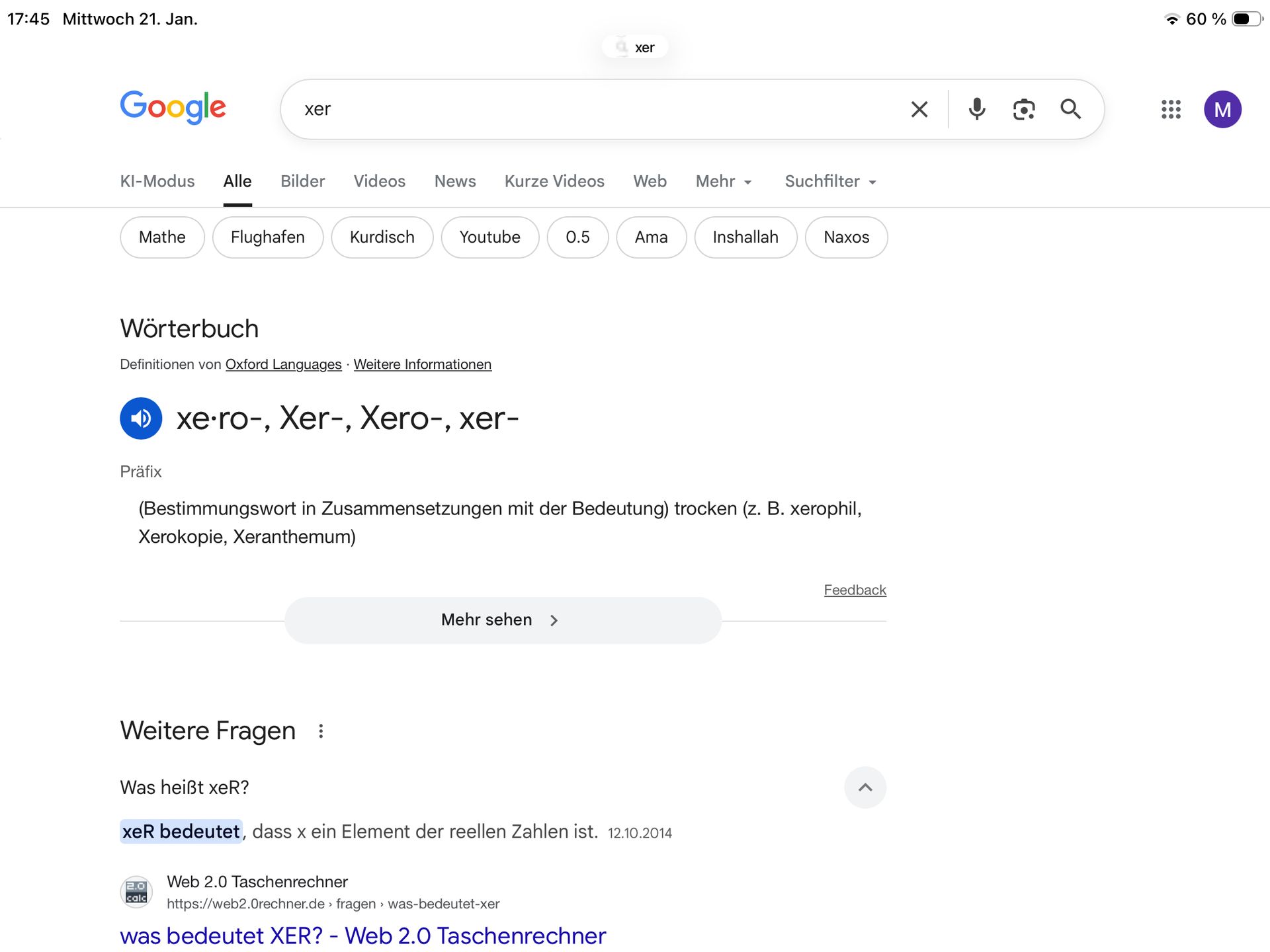Focus the search field containing xer
Image resolution: width=1270 pixels, height=952 pixels.
click(595, 109)
